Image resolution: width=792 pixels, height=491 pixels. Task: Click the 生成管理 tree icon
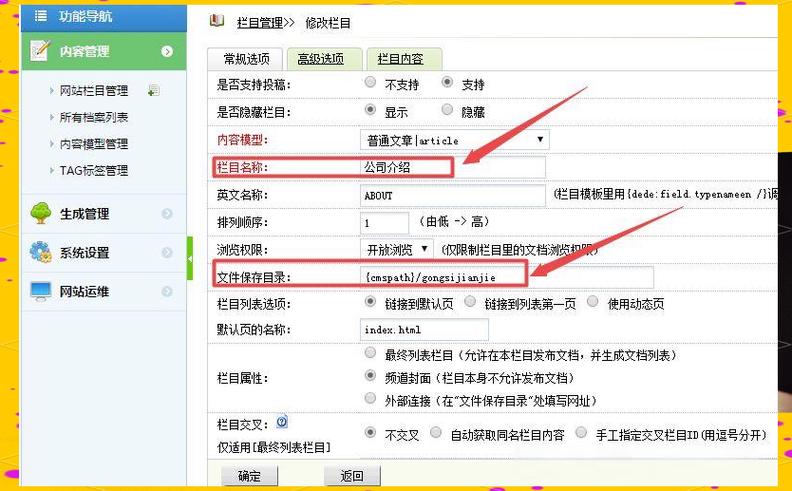[41, 213]
